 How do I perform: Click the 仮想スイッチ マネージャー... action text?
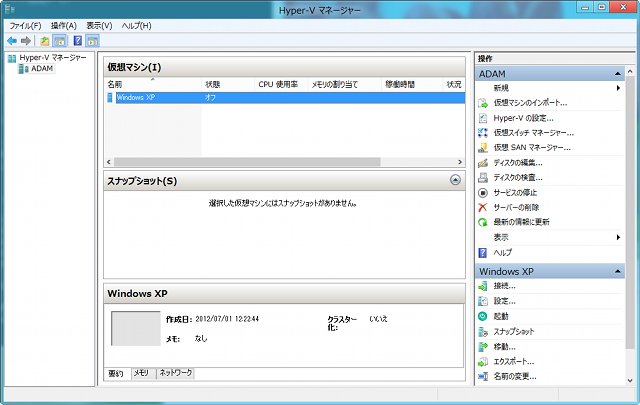(533, 133)
